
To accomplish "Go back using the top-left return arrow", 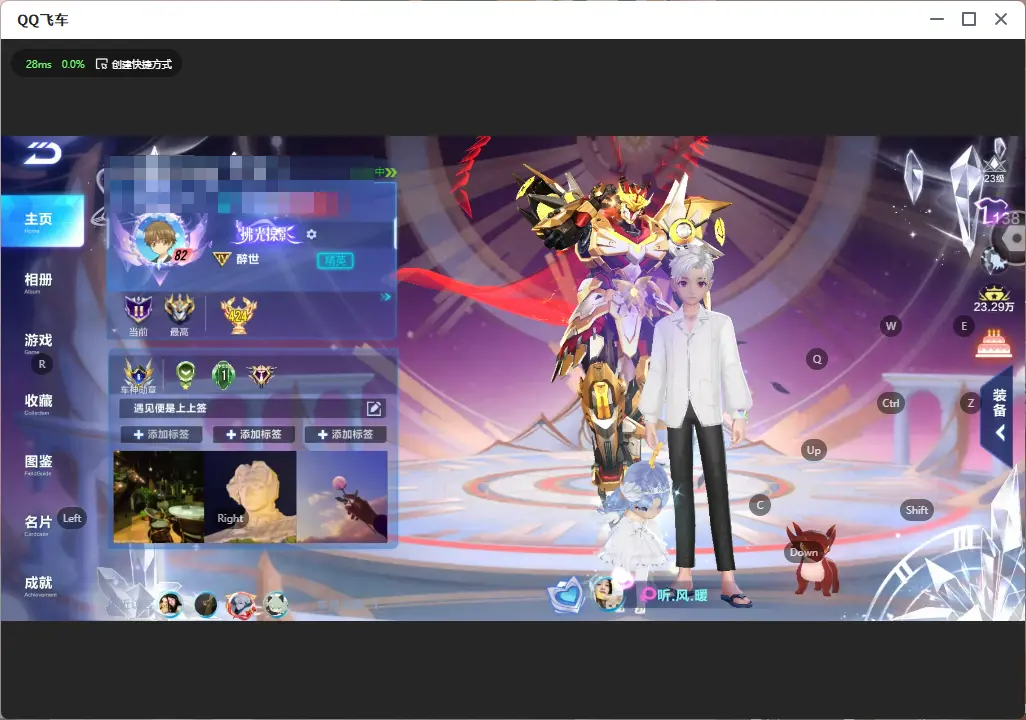I will pos(43,153).
